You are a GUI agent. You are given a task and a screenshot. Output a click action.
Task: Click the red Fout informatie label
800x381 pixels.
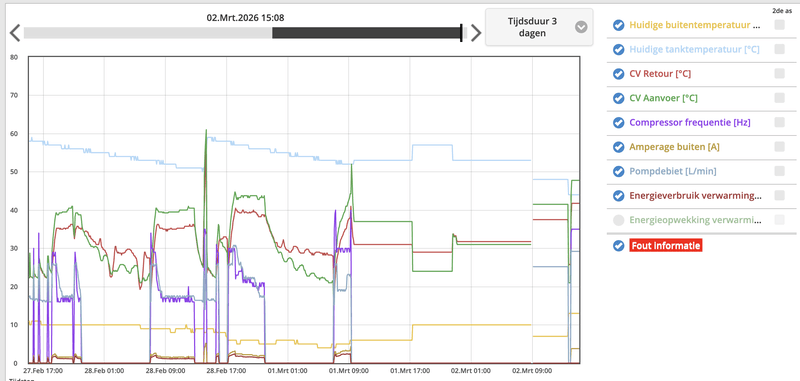pyautogui.click(x=666, y=245)
